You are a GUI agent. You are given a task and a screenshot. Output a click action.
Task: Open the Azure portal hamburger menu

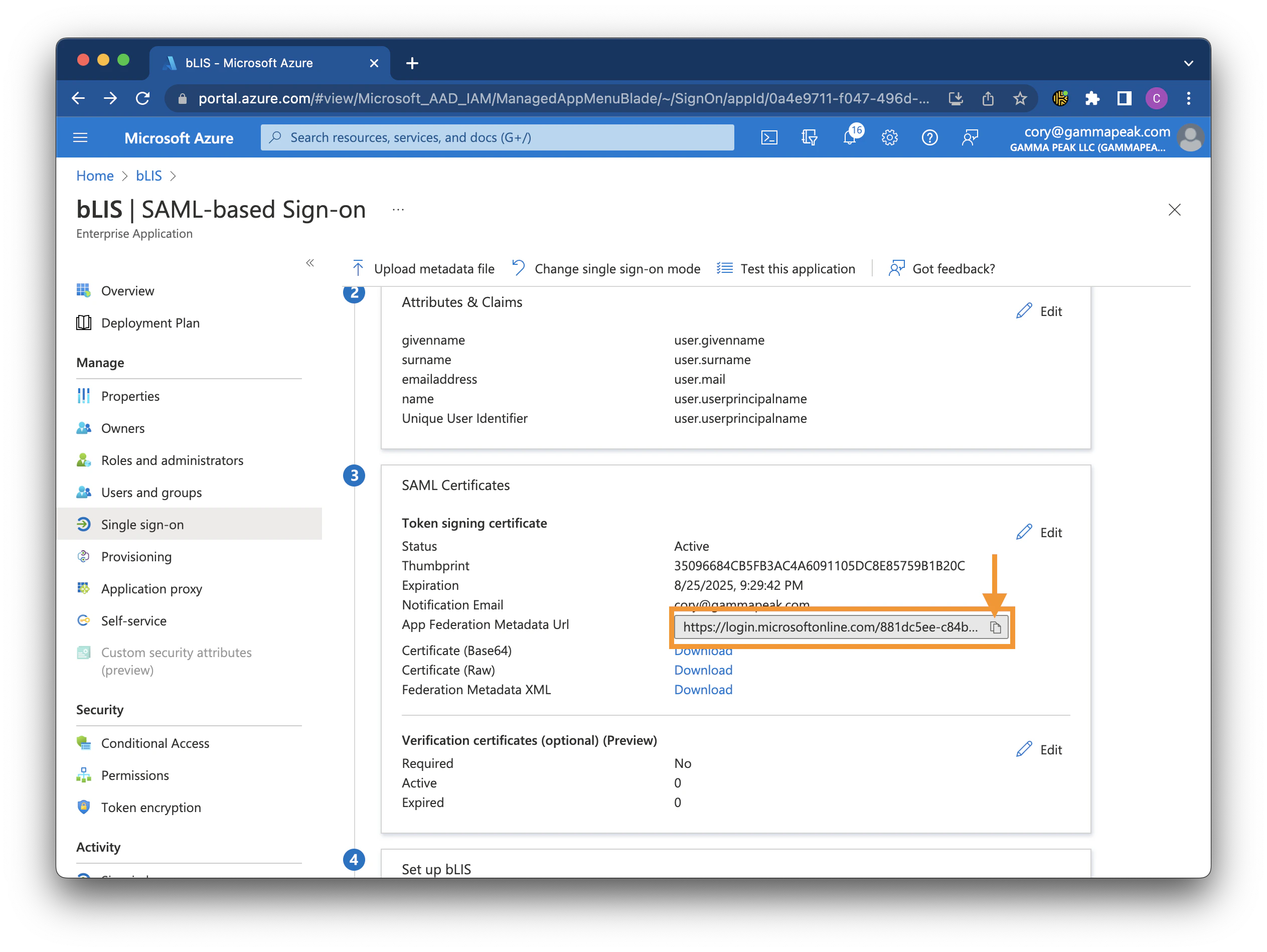click(x=80, y=137)
